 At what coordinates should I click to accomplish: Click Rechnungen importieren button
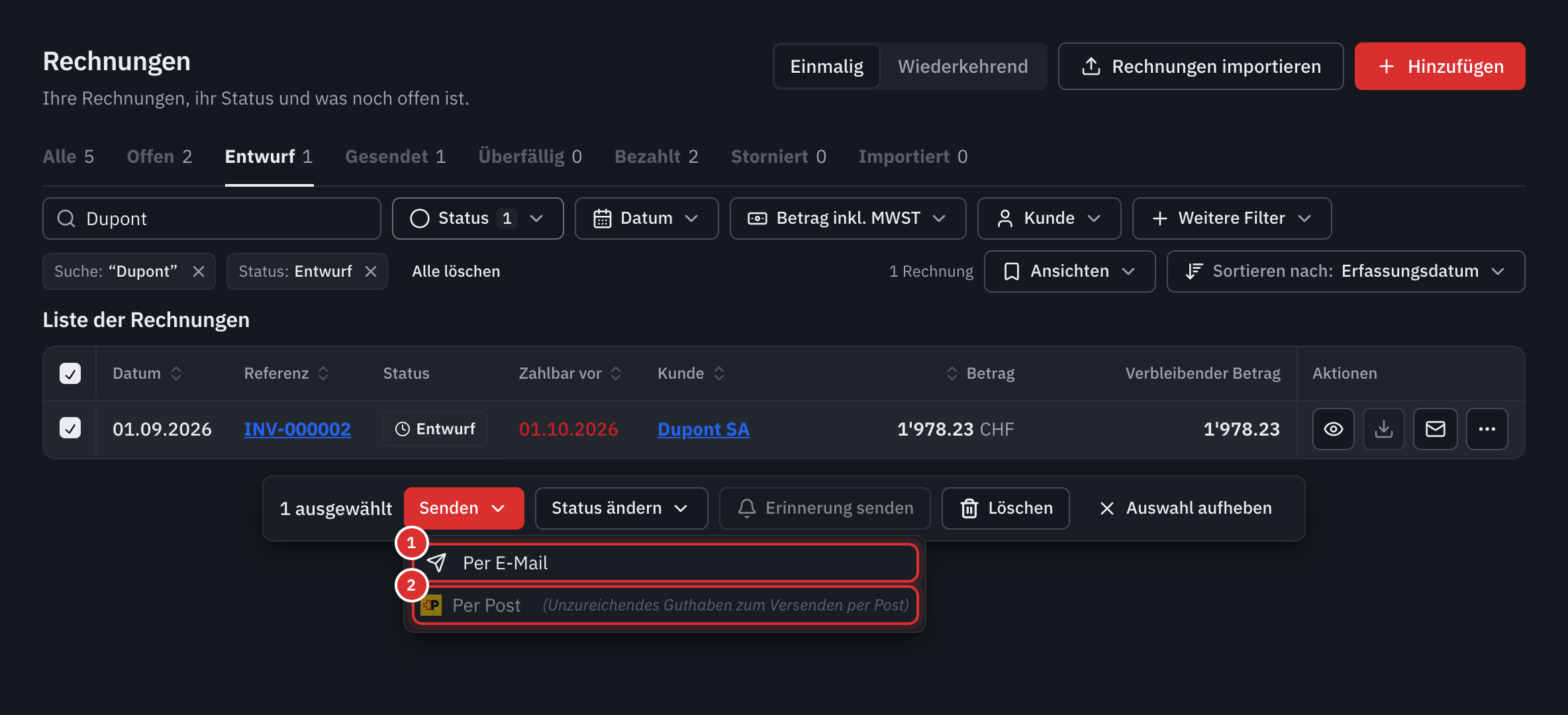[x=1200, y=66]
